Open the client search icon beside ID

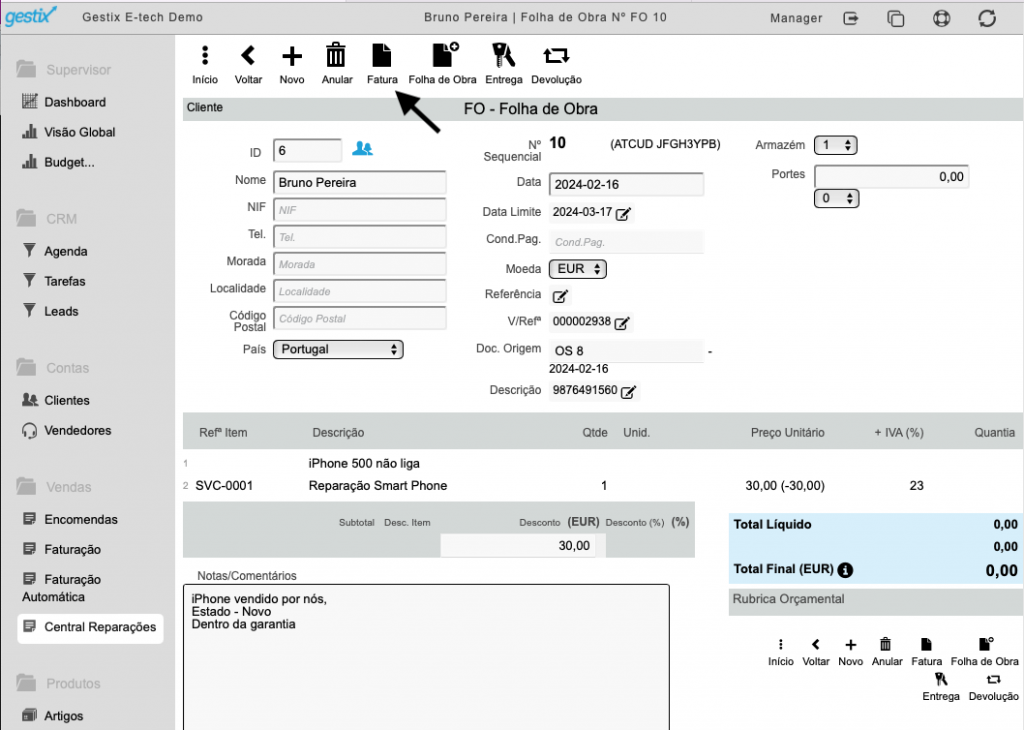362,149
